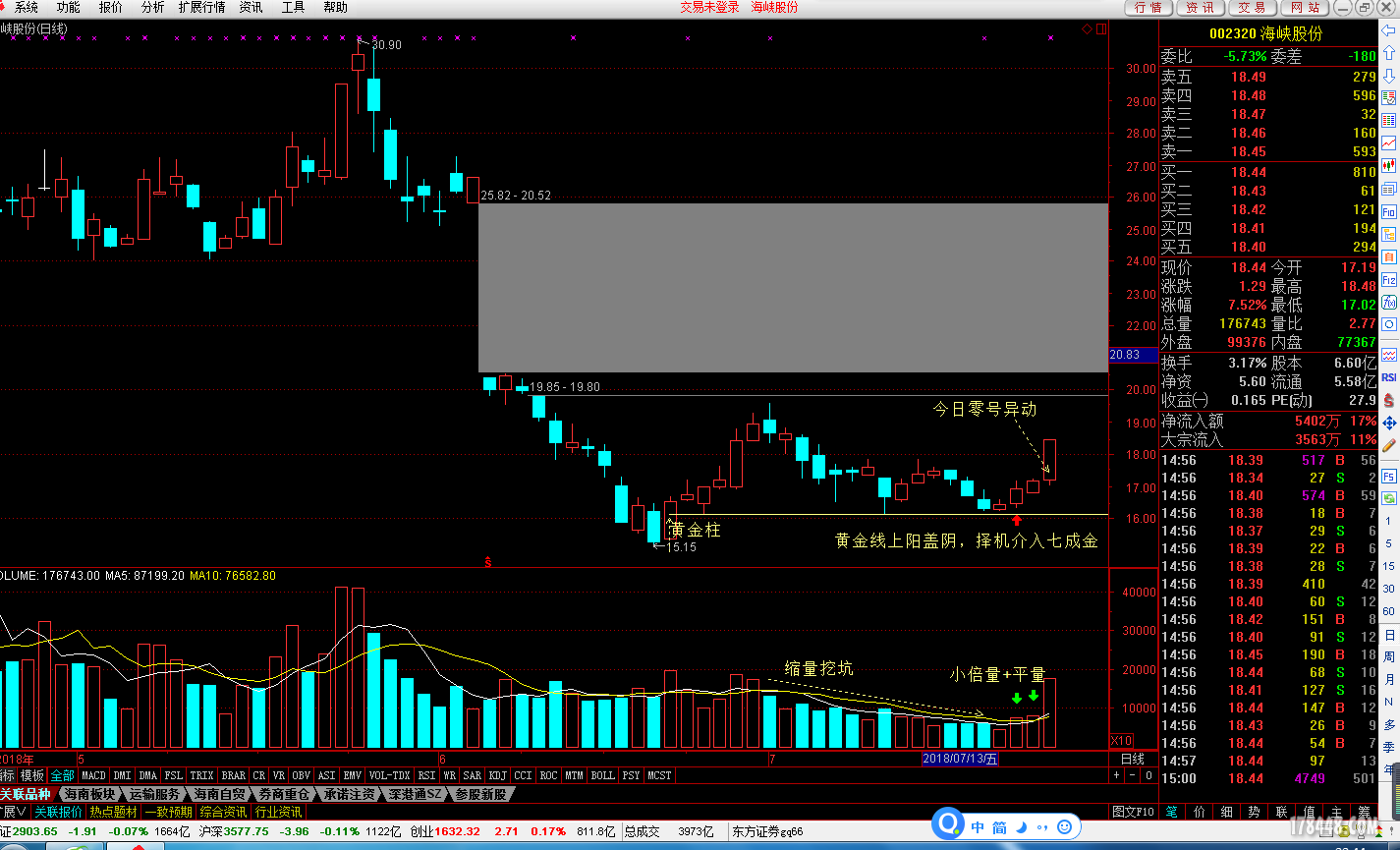Open the intraday line chart icon in sidebar
The image size is (1400, 850).
pos(1388,143)
